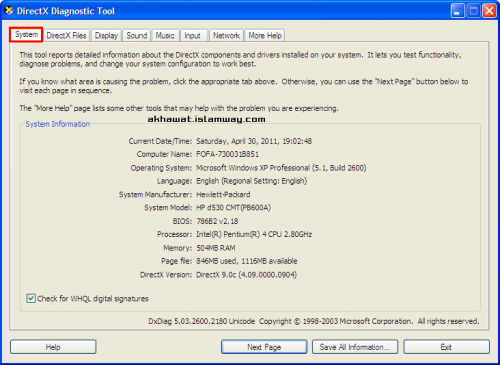Toggle Check for WHQL digital signatures
500x365 pixels.
(31, 298)
